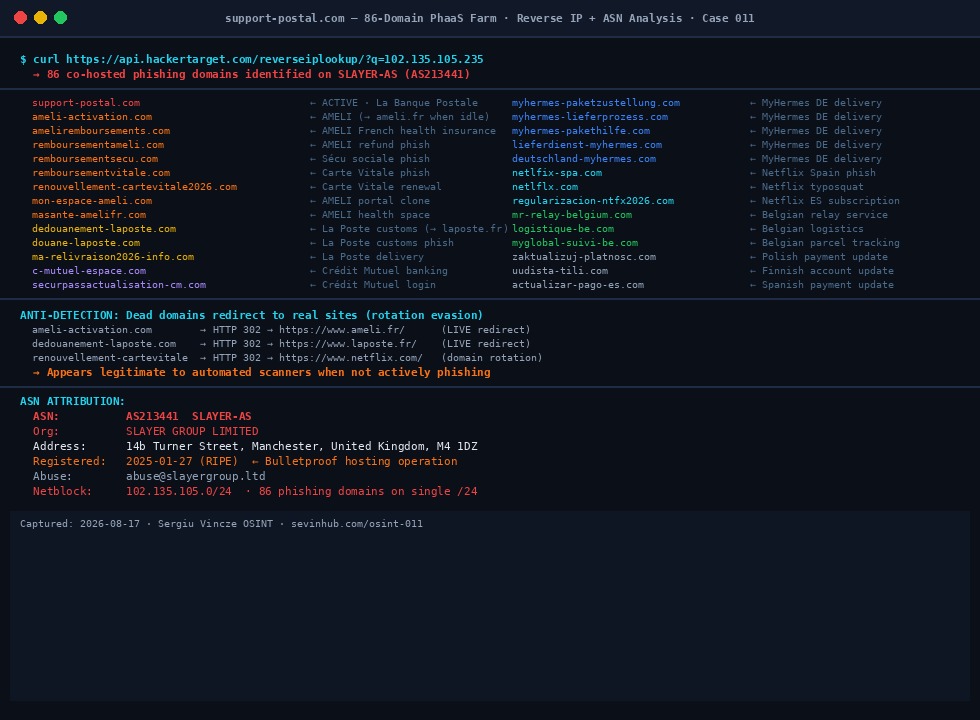Image resolution: width=980 pixels, height=720 pixels.
Task: Select renouvellement-cartevitale2026.com domain
Action: pos(134,187)
